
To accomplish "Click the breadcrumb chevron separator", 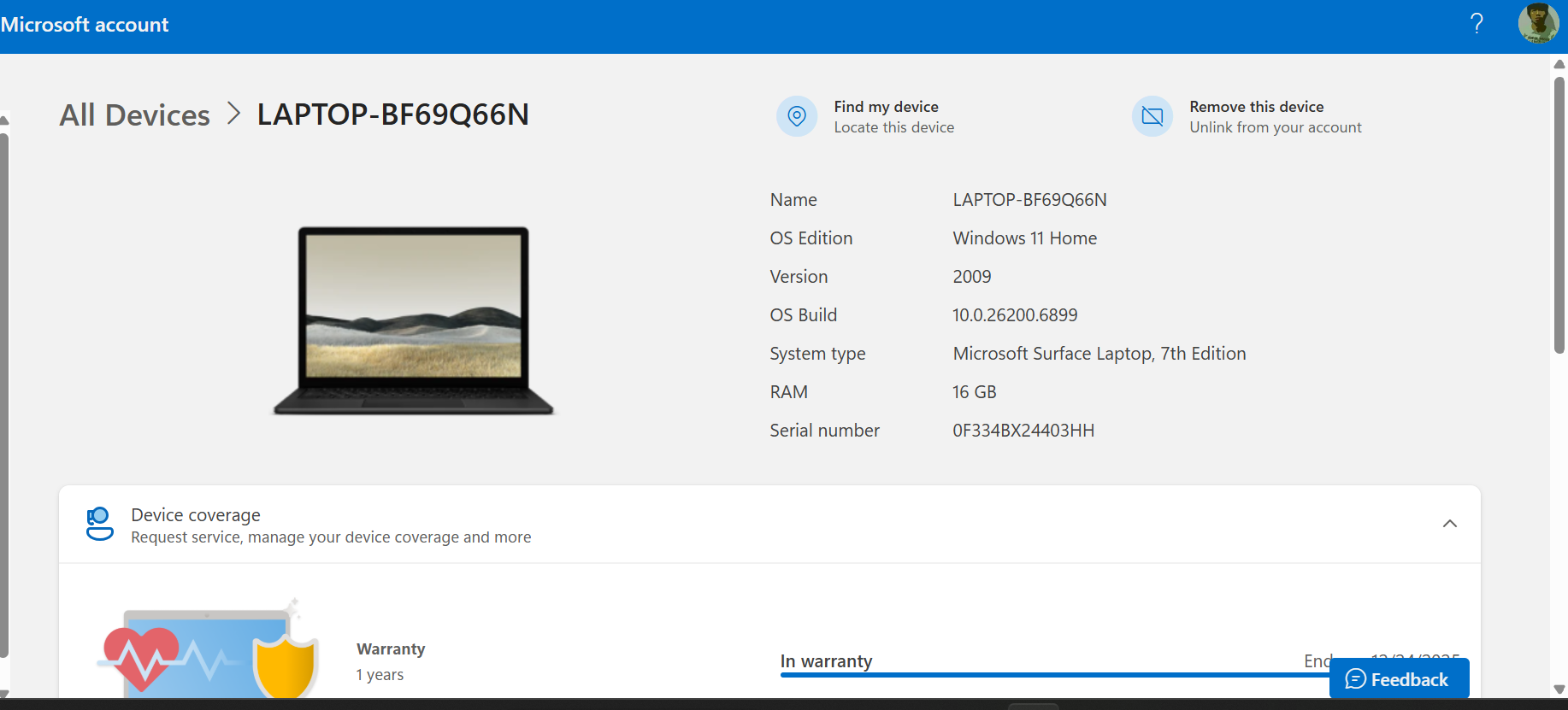I will (233, 114).
